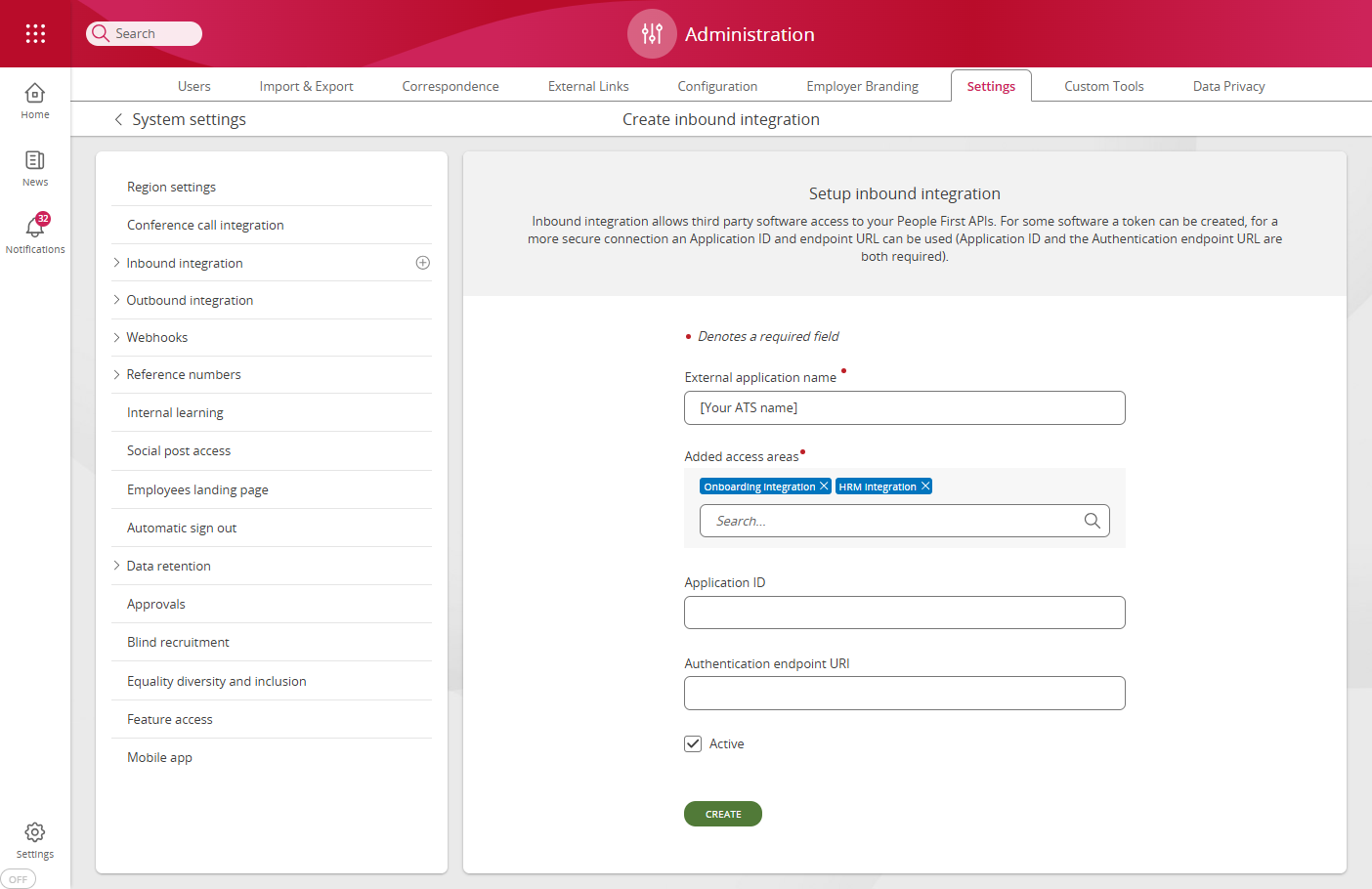Switch to Import & Export tab

tap(306, 86)
